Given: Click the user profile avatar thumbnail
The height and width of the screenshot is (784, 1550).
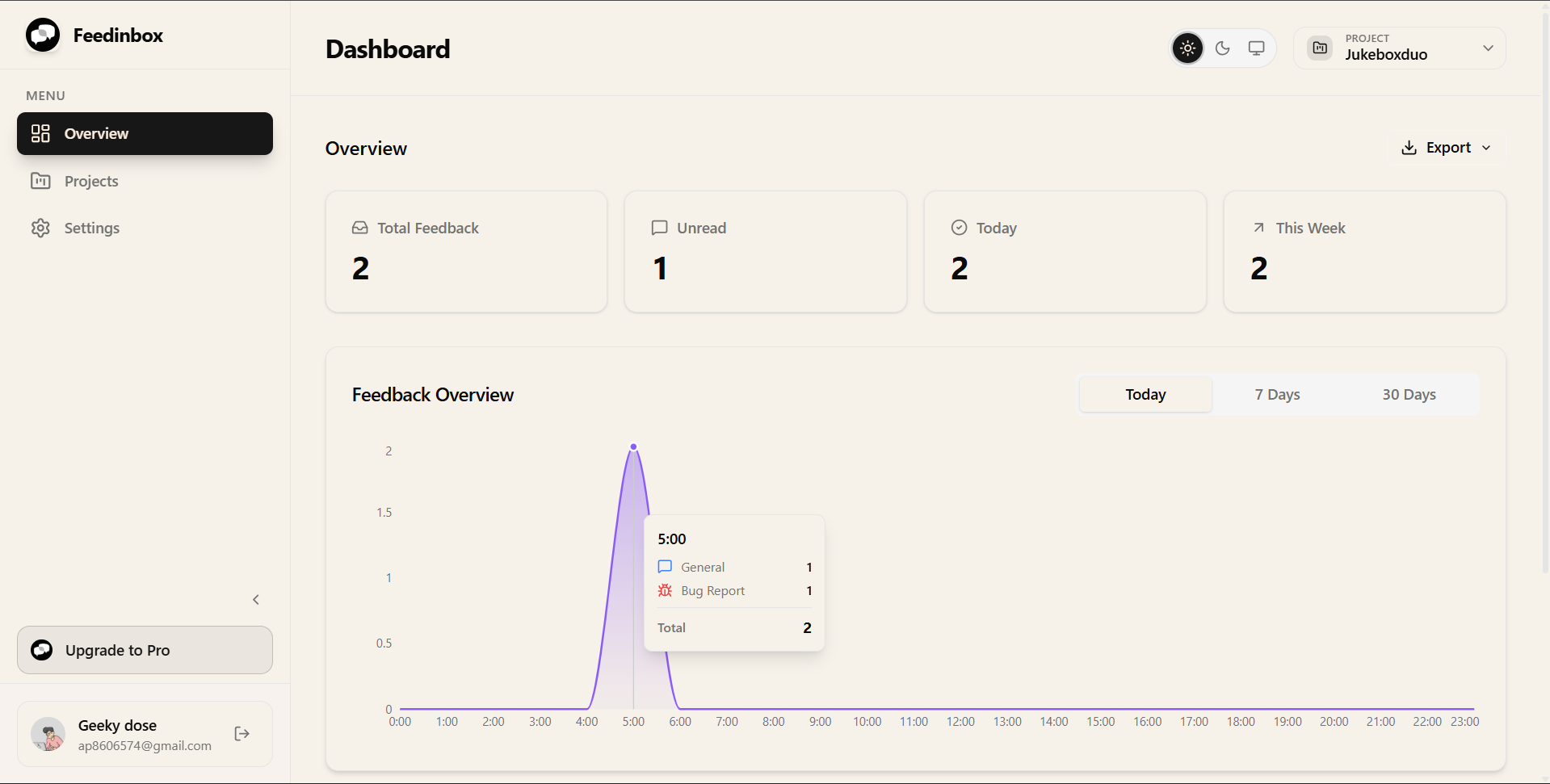Looking at the screenshot, I should tap(48, 733).
